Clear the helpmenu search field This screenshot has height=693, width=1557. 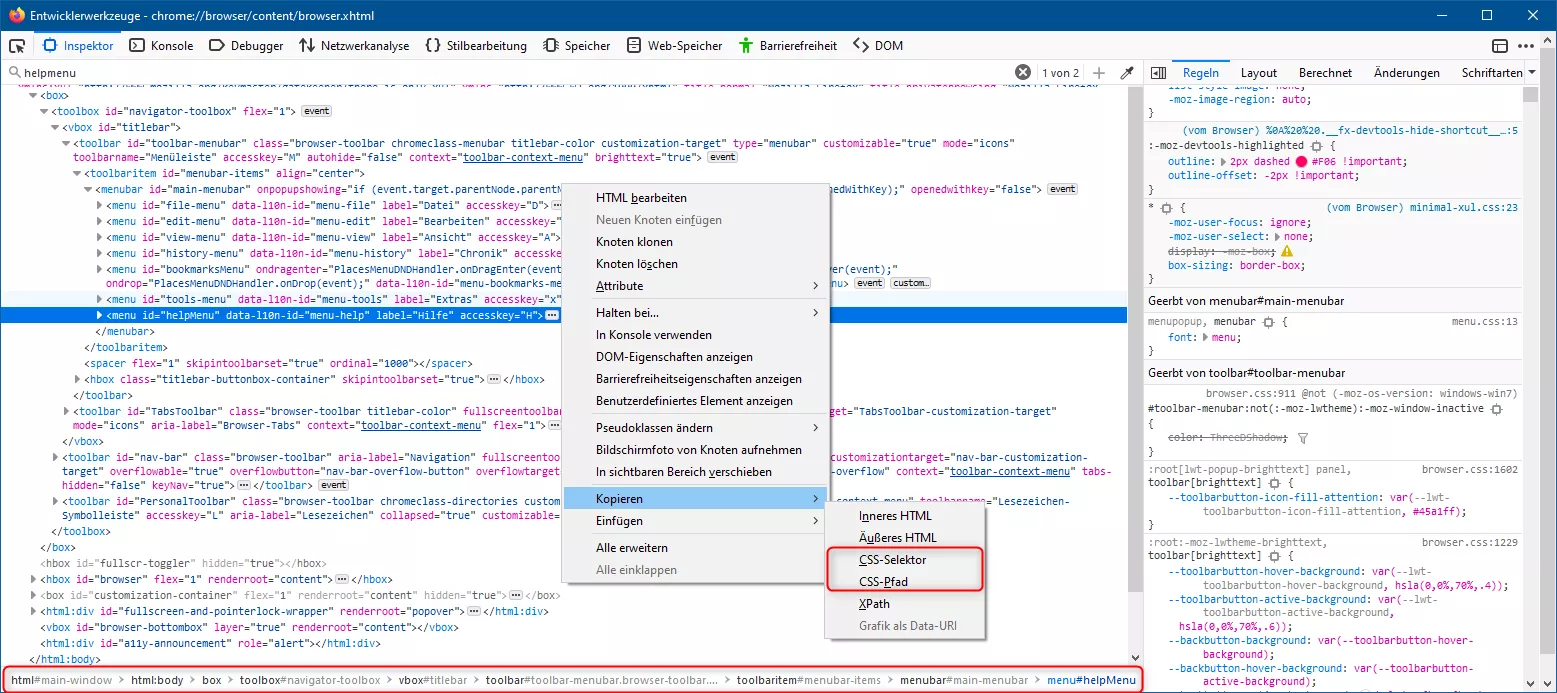pyautogui.click(x=1022, y=73)
